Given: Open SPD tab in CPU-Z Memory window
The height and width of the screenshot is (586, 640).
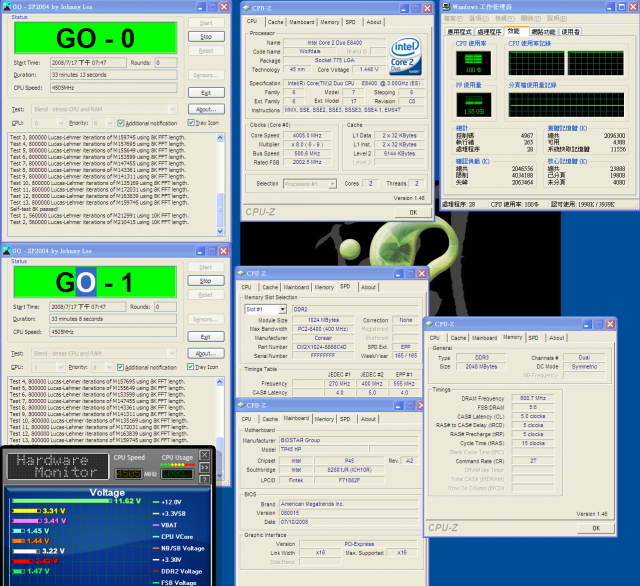Looking at the screenshot, I should 533,338.
